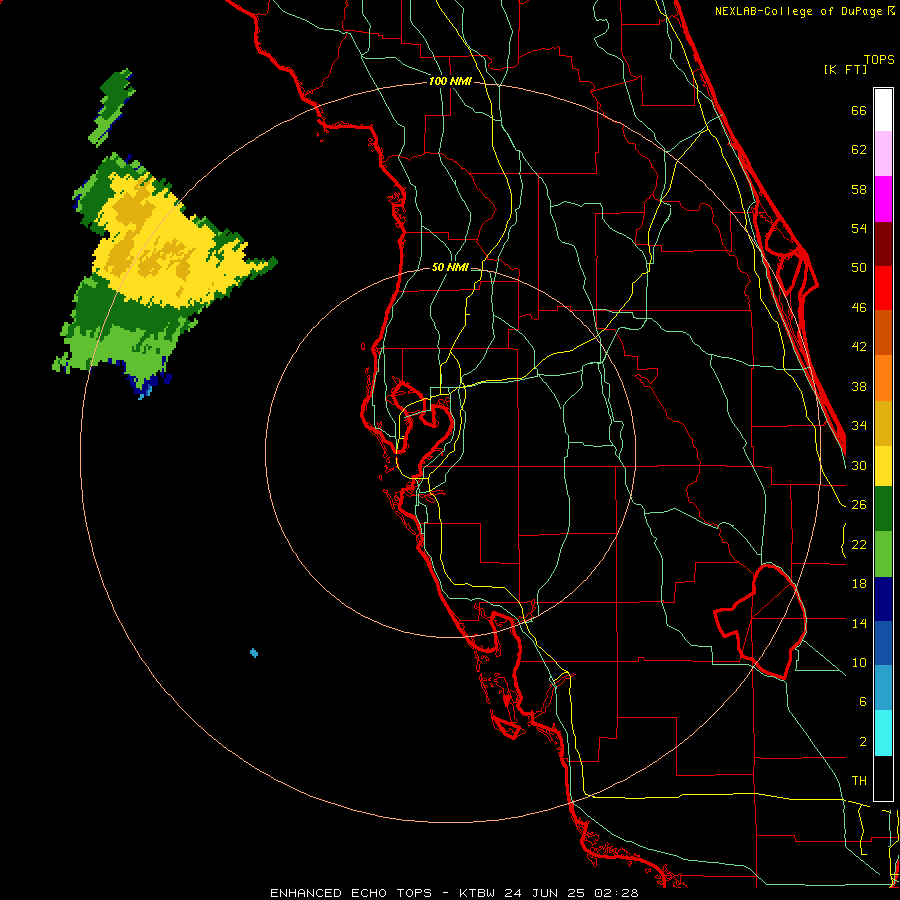The height and width of the screenshot is (900, 900).
Task: Click the TH threshold legend label
Action: click(859, 781)
